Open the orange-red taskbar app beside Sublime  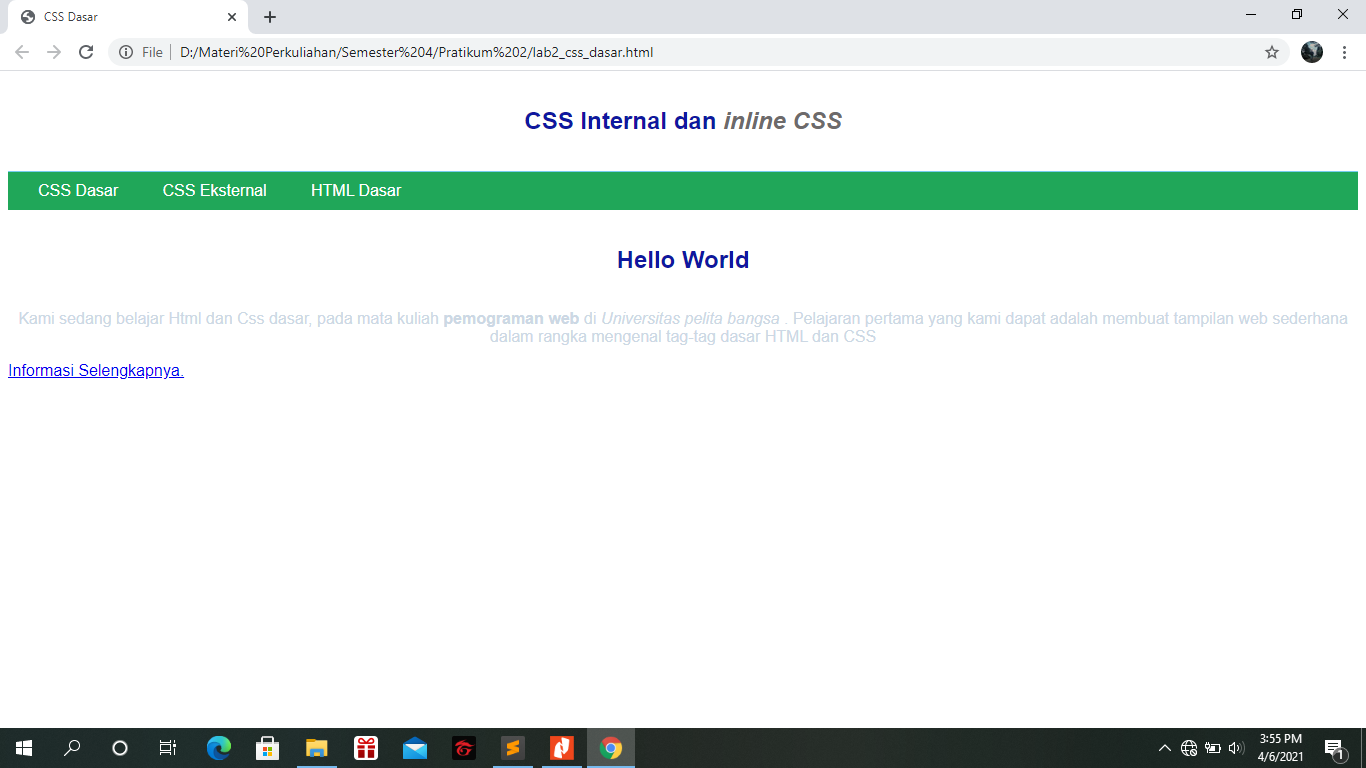coord(562,748)
